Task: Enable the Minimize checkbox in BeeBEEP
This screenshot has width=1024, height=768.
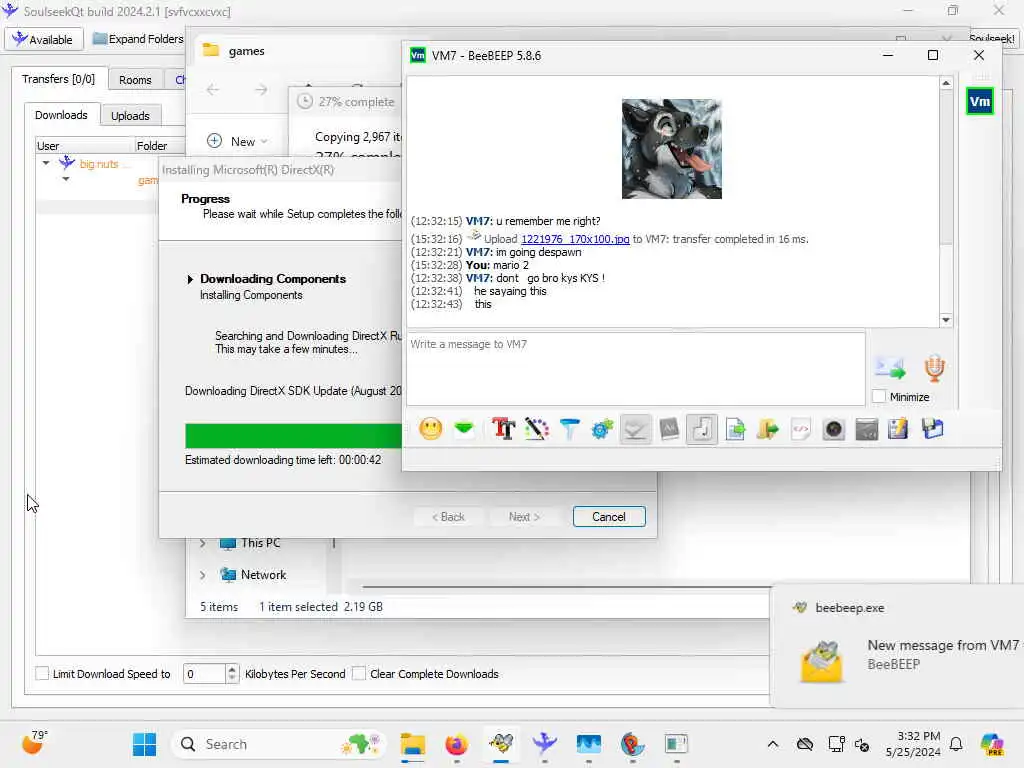Action: (x=879, y=396)
